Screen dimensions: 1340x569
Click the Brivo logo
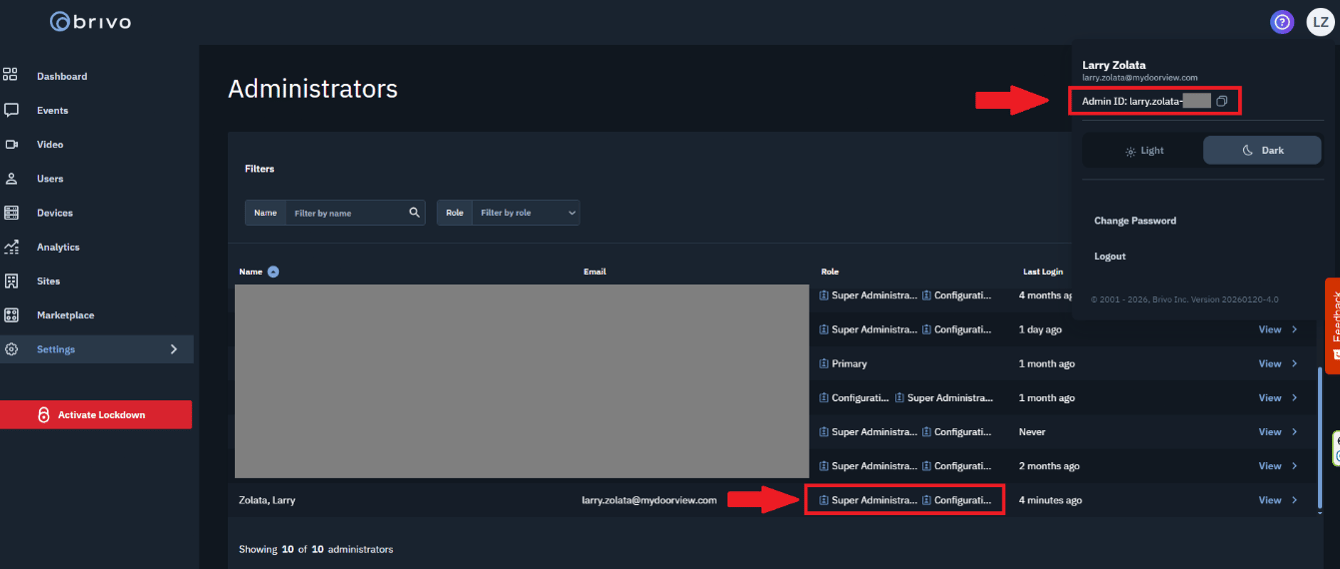coord(90,21)
